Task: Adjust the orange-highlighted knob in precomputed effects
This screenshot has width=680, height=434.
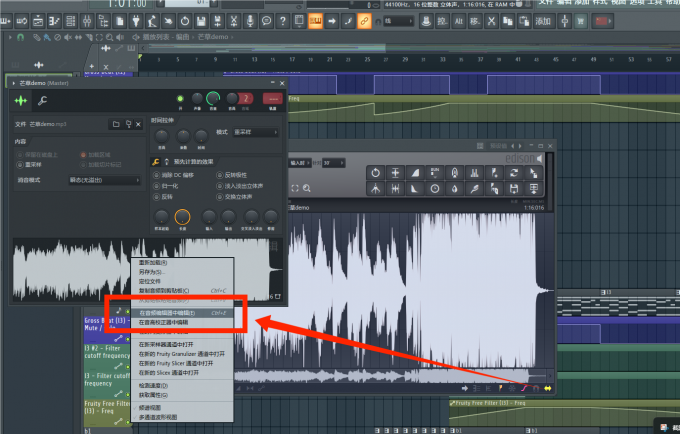Action: [x=182, y=216]
